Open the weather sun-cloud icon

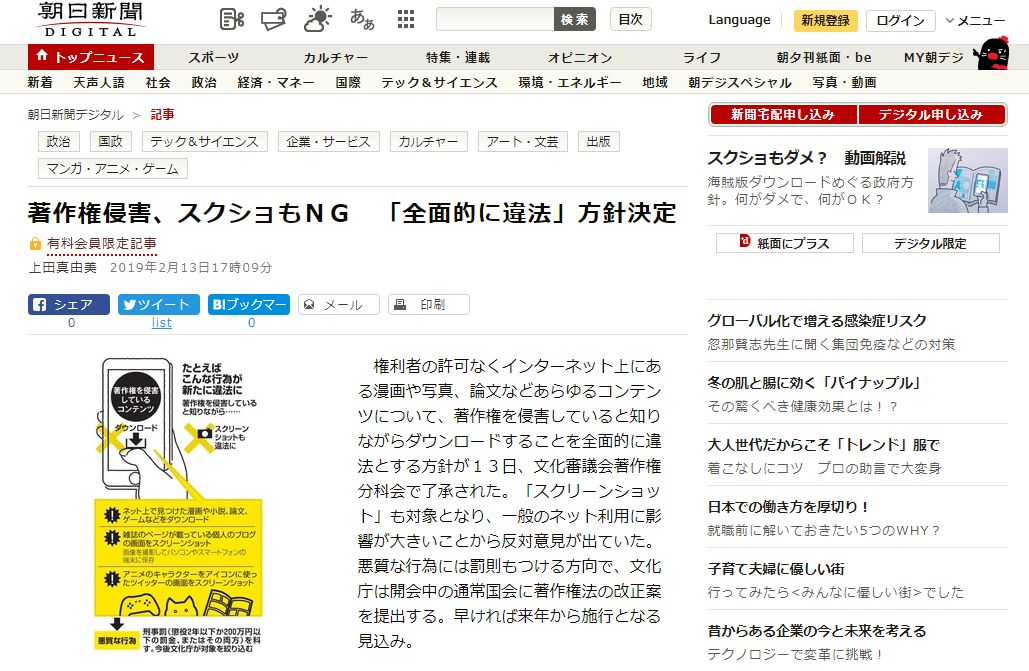tap(318, 19)
